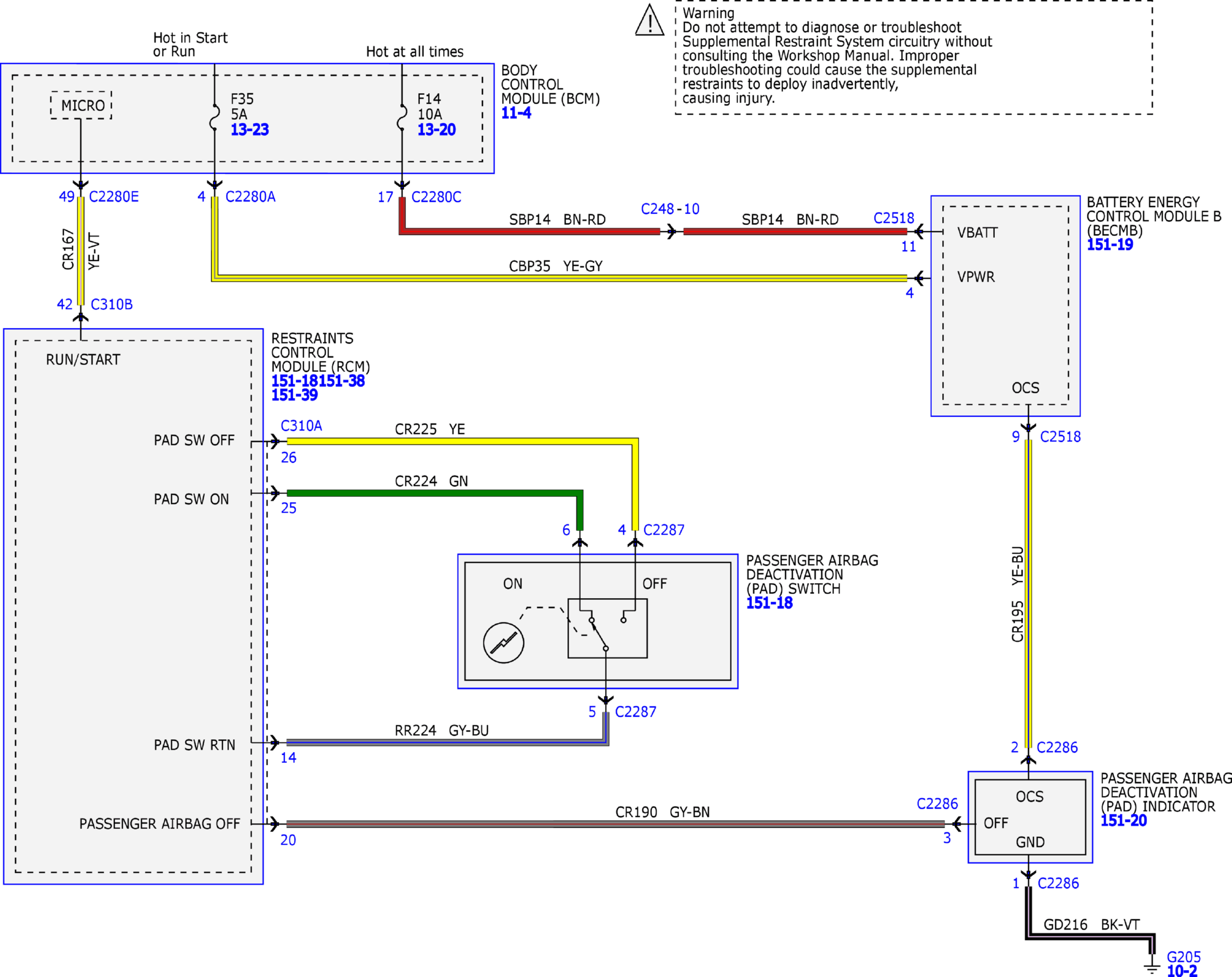Viewport: 1232px width, 977px height.
Task: Click pin number 26 under C310A
Action: pyautogui.click(x=289, y=458)
